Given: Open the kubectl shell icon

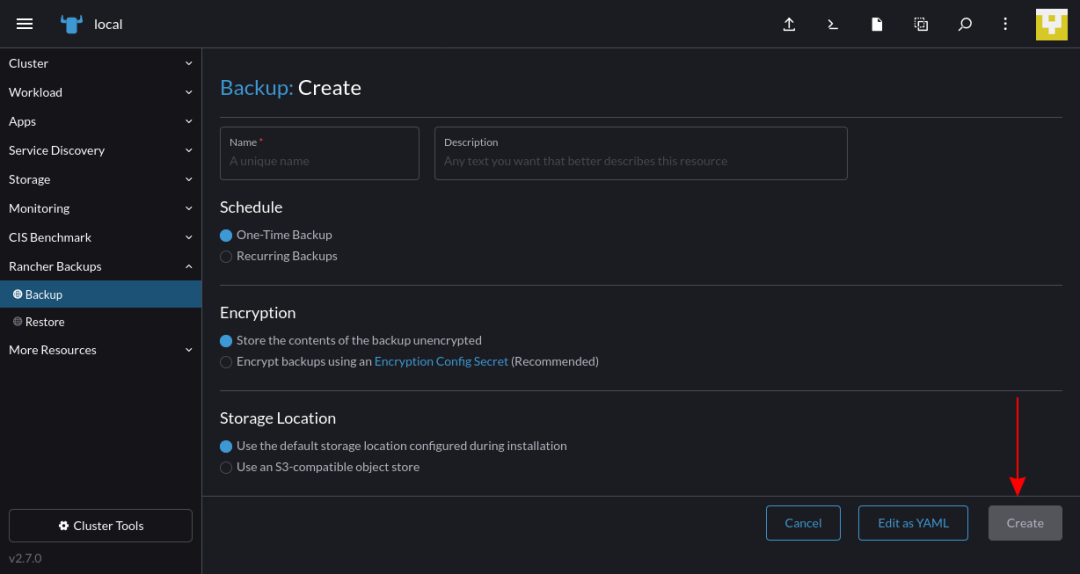Looking at the screenshot, I should point(833,24).
